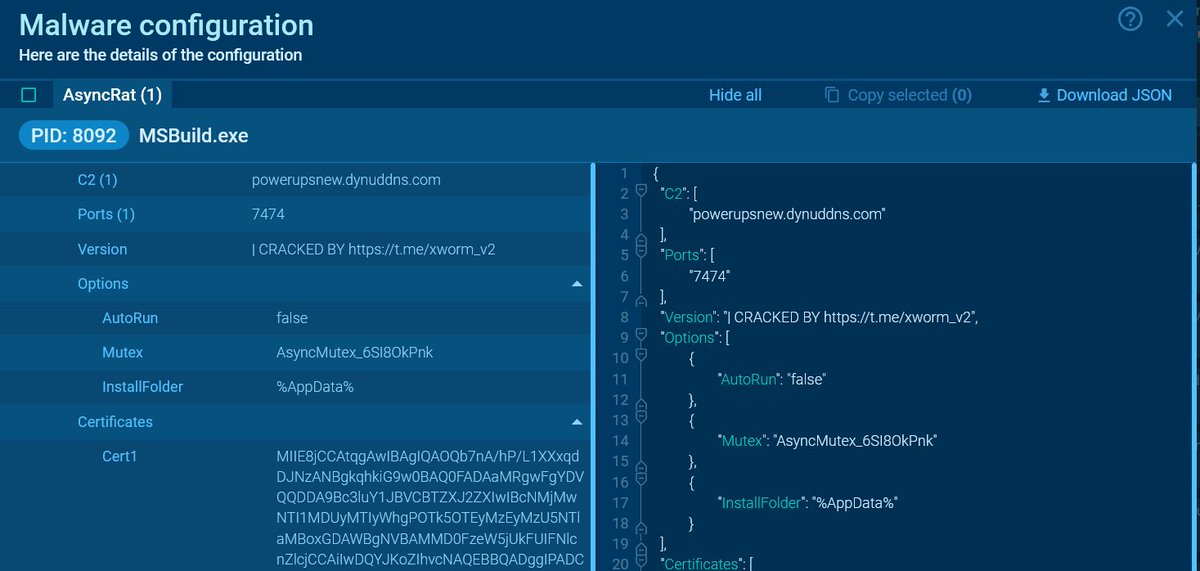The image size is (1200, 571).
Task: Tick the checkbox next to AsyncRat
Action: click(x=29, y=95)
